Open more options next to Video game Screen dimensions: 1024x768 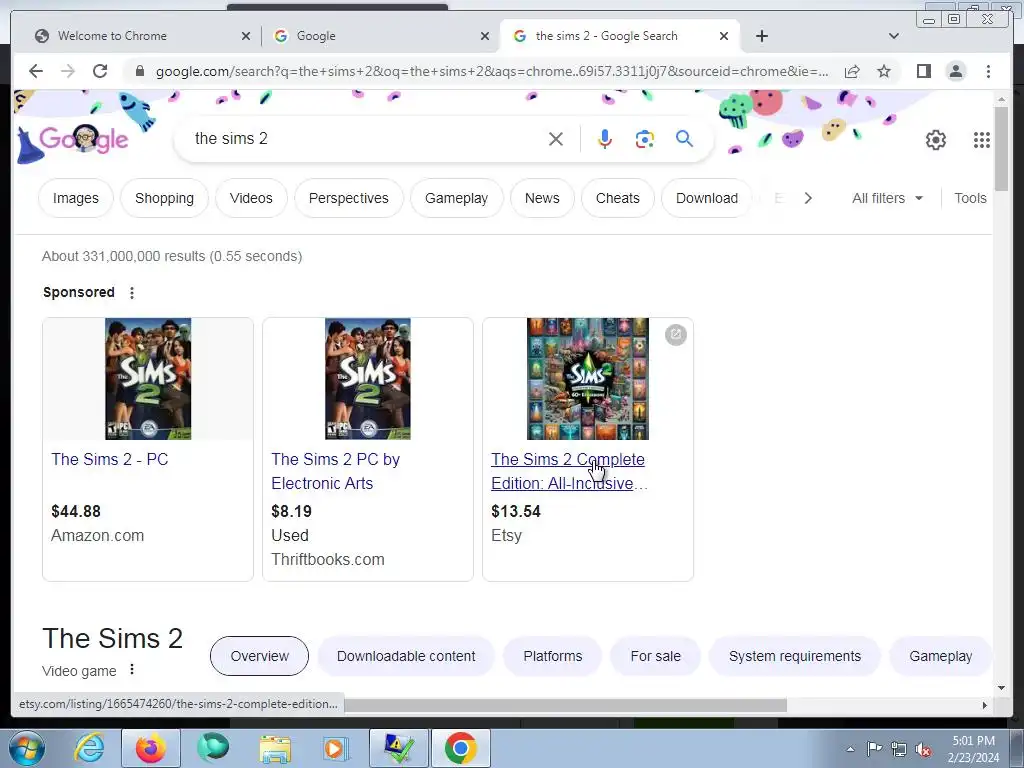click(132, 669)
